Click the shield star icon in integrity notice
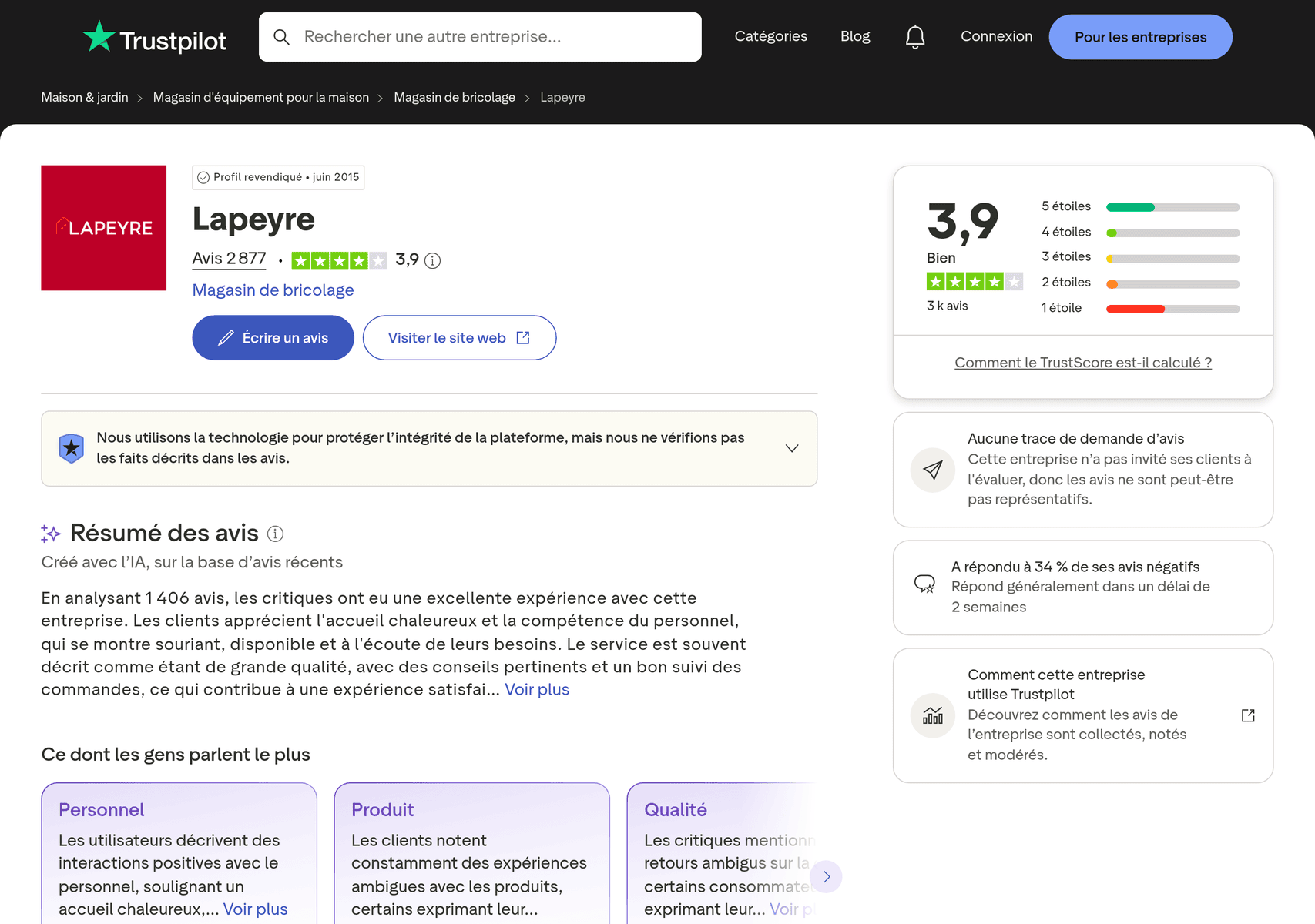The height and width of the screenshot is (924, 1315). (x=72, y=448)
